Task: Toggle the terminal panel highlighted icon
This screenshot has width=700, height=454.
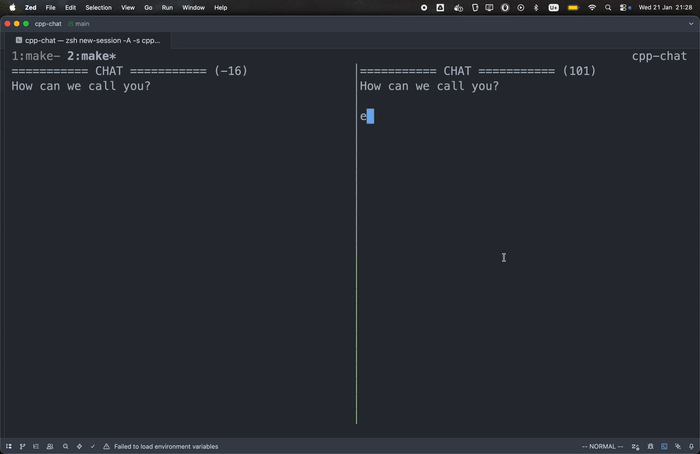Action: click(x=664, y=446)
